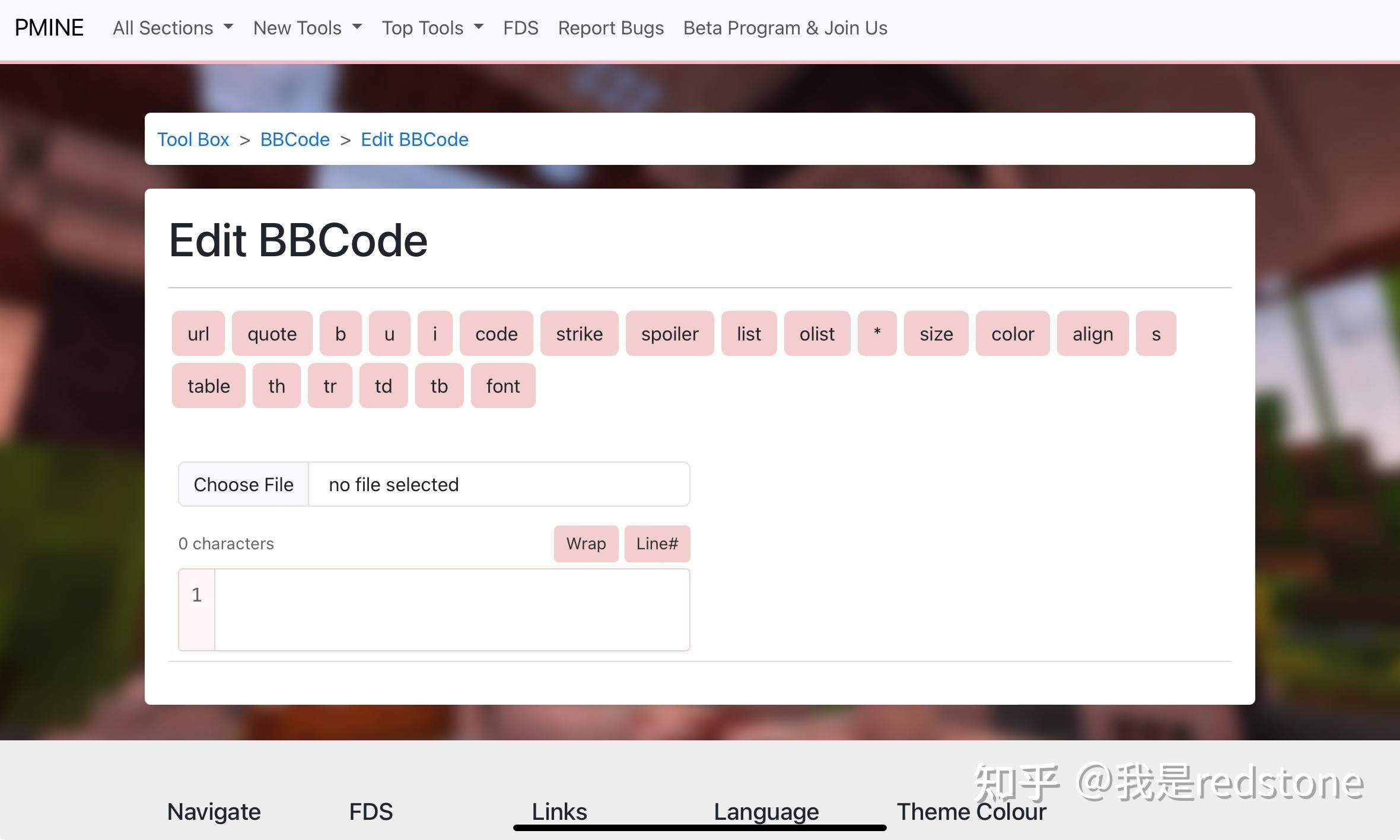Insert the url BBCode tag
The image size is (1400, 840).
pos(198,334)
